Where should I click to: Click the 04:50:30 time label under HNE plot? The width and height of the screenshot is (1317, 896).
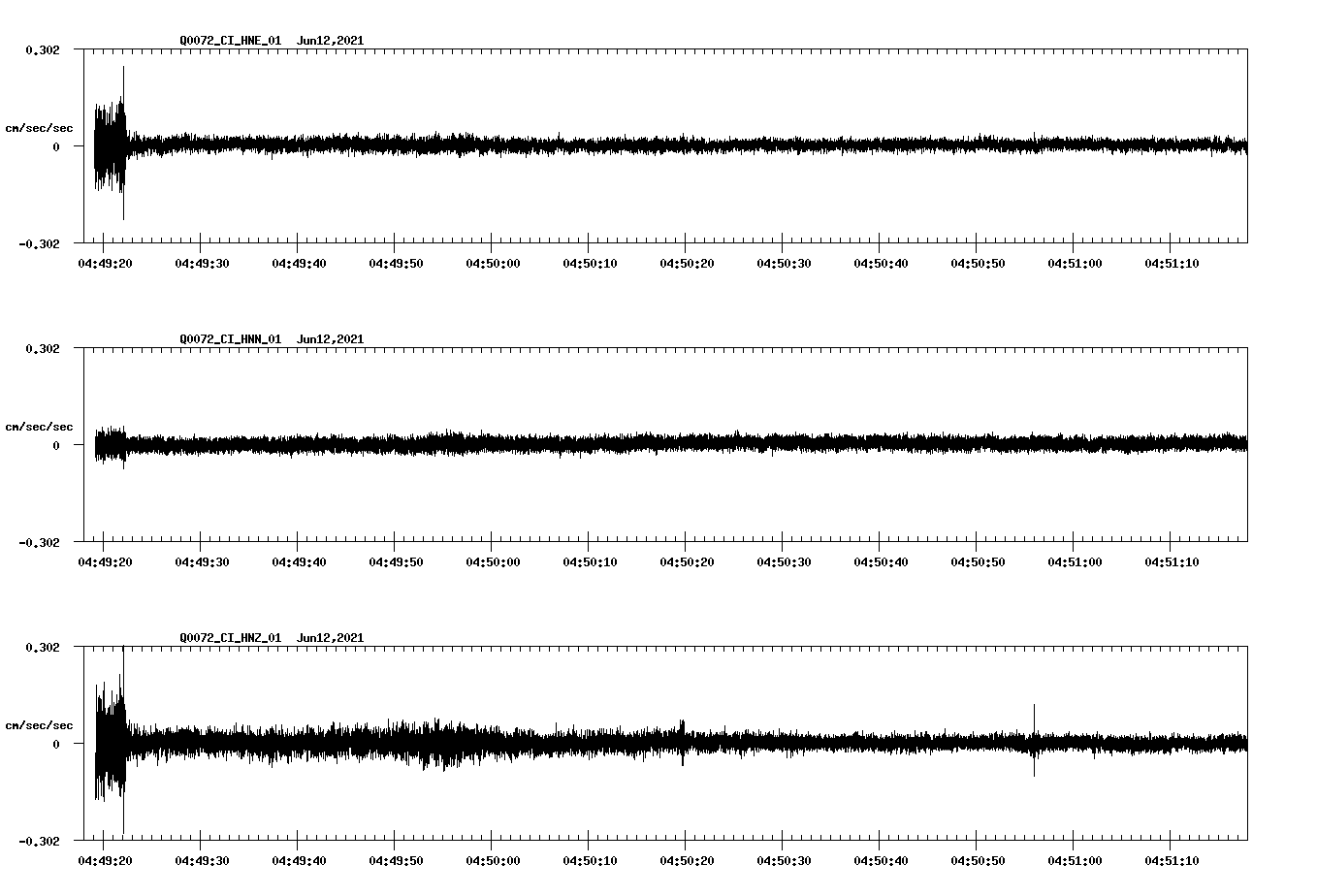pyautogui.click(x=784, y=264)
